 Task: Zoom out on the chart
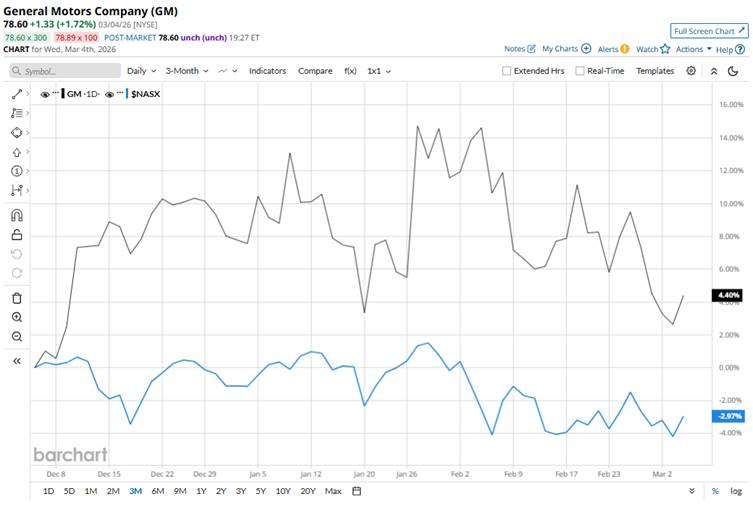[x=17, y=336]
